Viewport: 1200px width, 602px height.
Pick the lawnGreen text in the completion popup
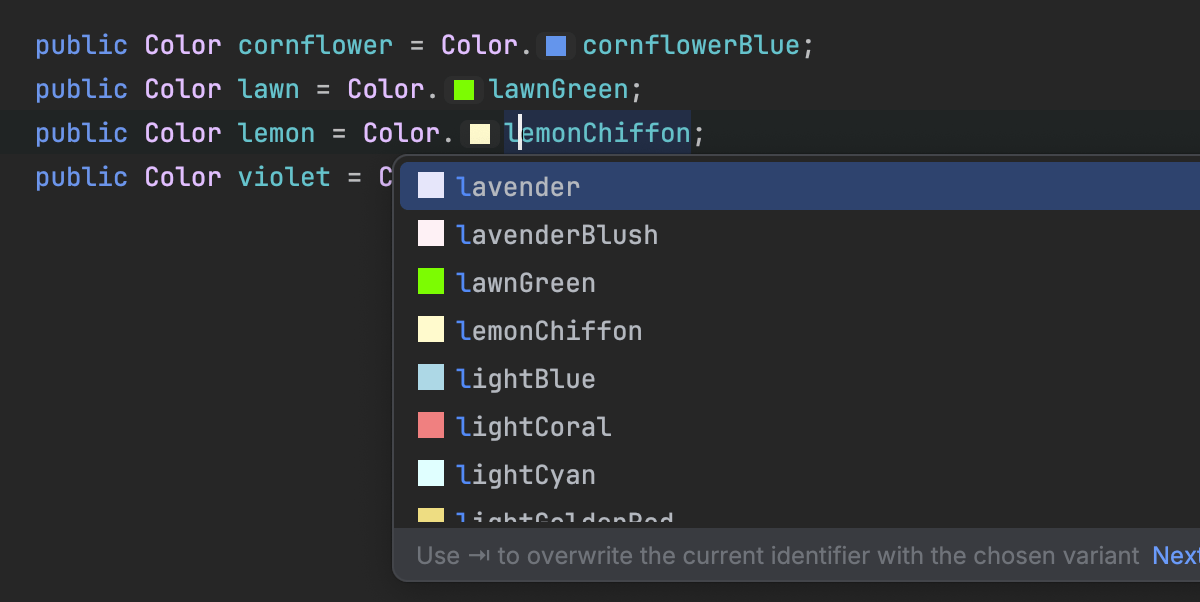[x=526, y=283]
